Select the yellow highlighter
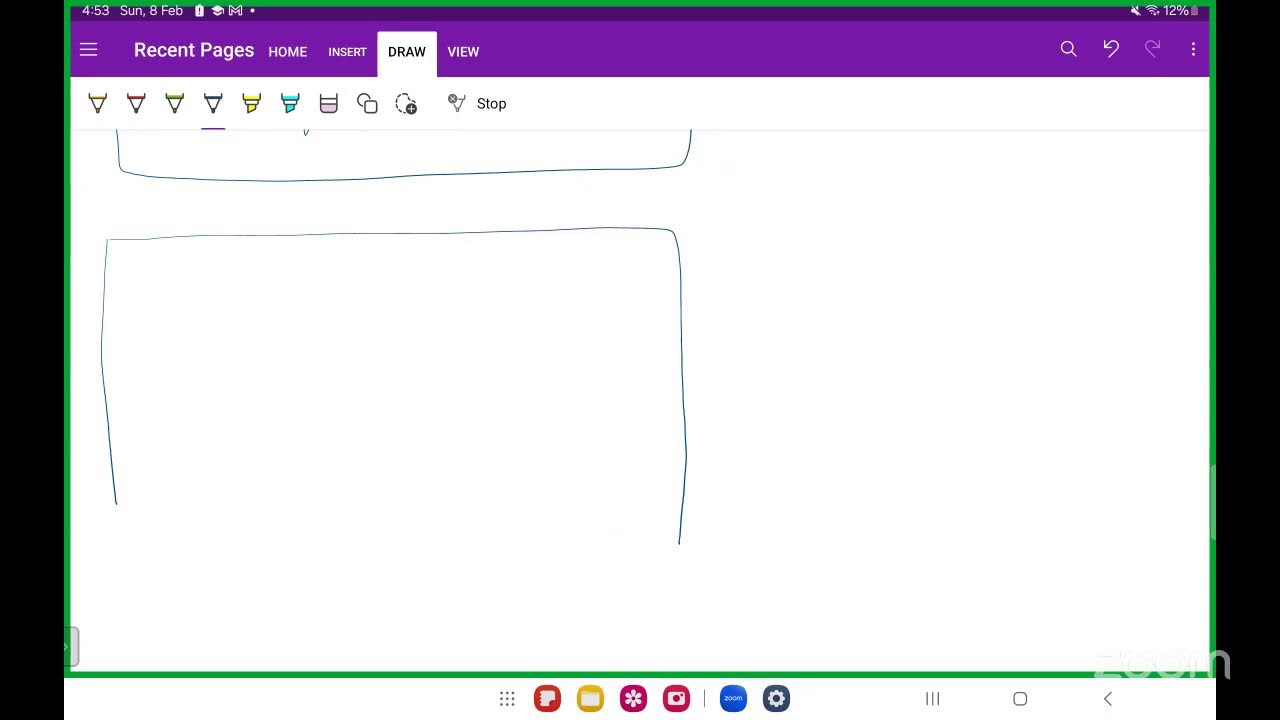The width and height of the screenshot is (1280, 720). pyautogui.click(x=251, y=103)
